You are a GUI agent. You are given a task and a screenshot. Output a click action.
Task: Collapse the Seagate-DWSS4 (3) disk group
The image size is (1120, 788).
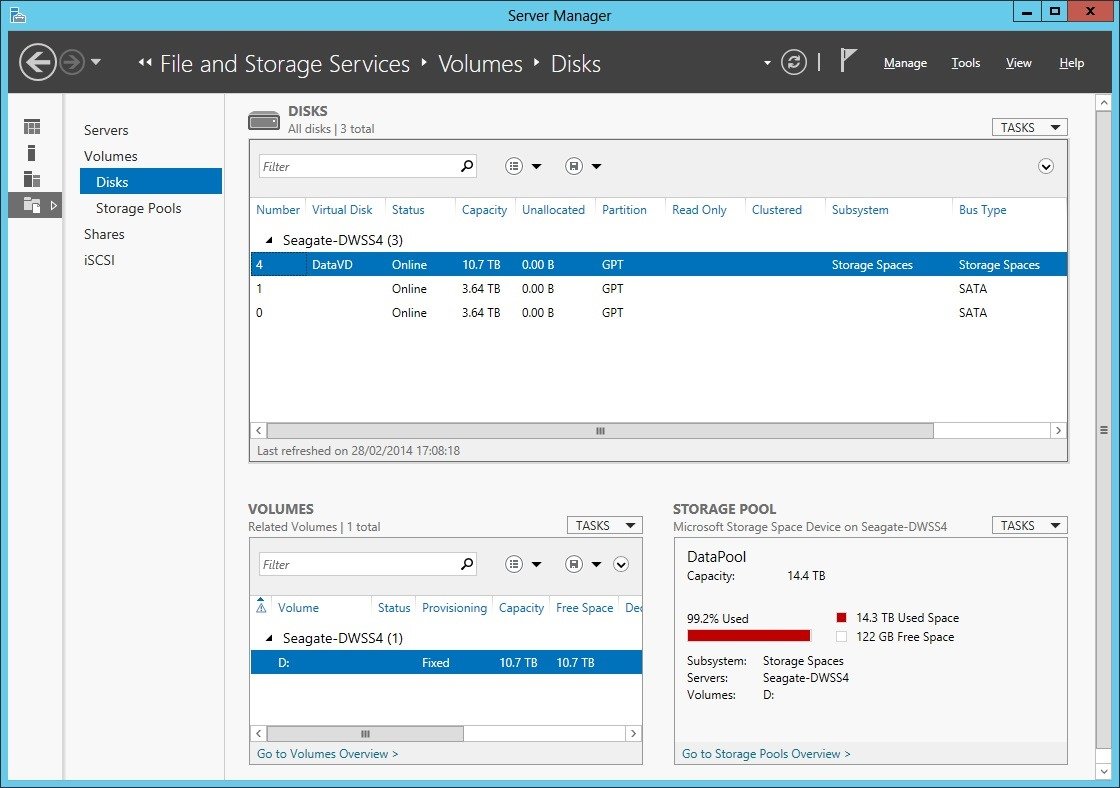[269, 240]
